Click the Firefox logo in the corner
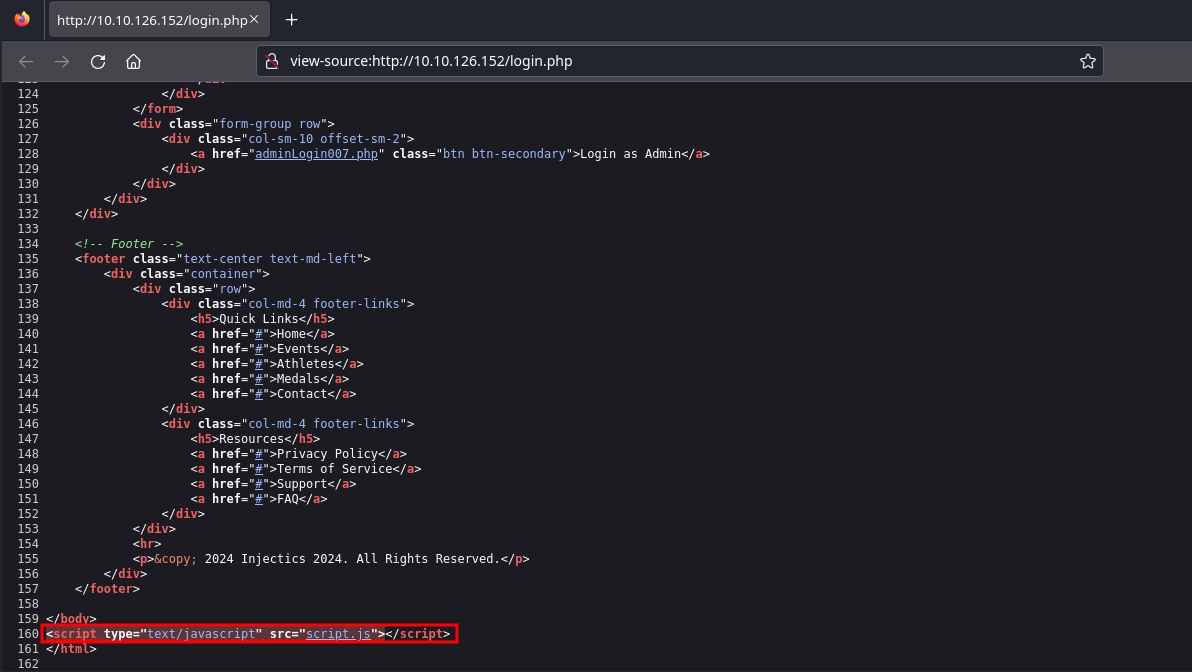Image resolution: width=1192 pixels, height=672 pixels. coord(21,17)
